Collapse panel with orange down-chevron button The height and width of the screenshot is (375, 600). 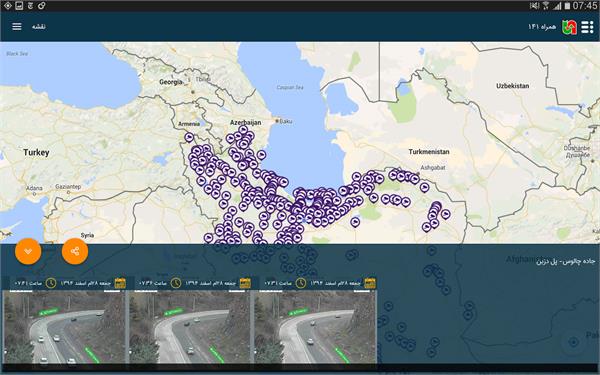pyautogui.click(x=28, y=251)
